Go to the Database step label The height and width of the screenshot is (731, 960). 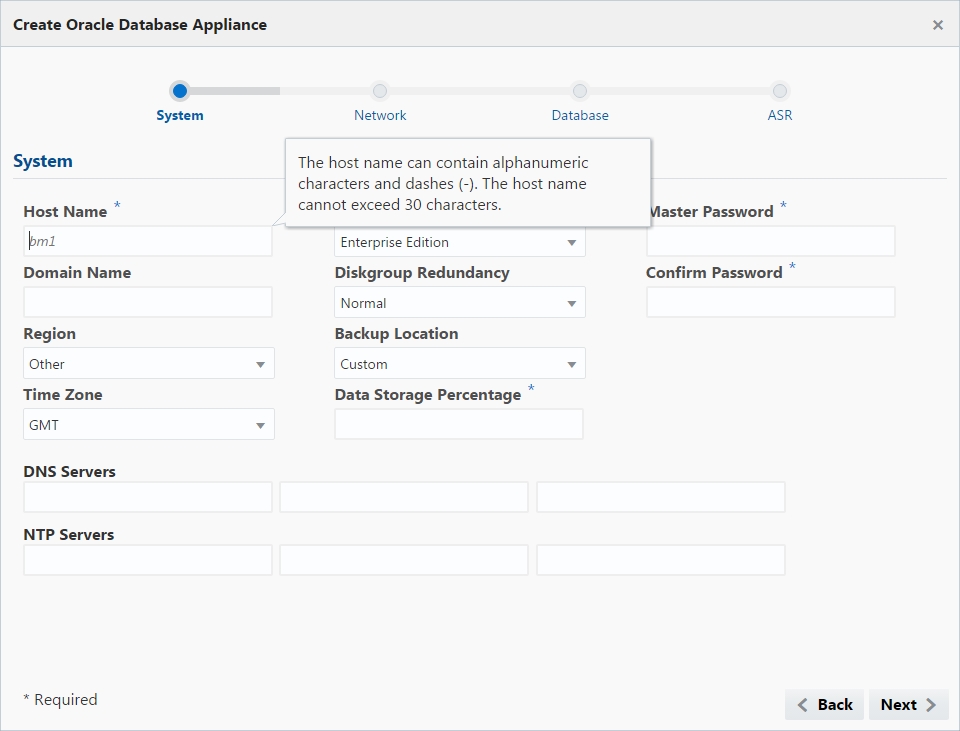(x=580, y=115)
